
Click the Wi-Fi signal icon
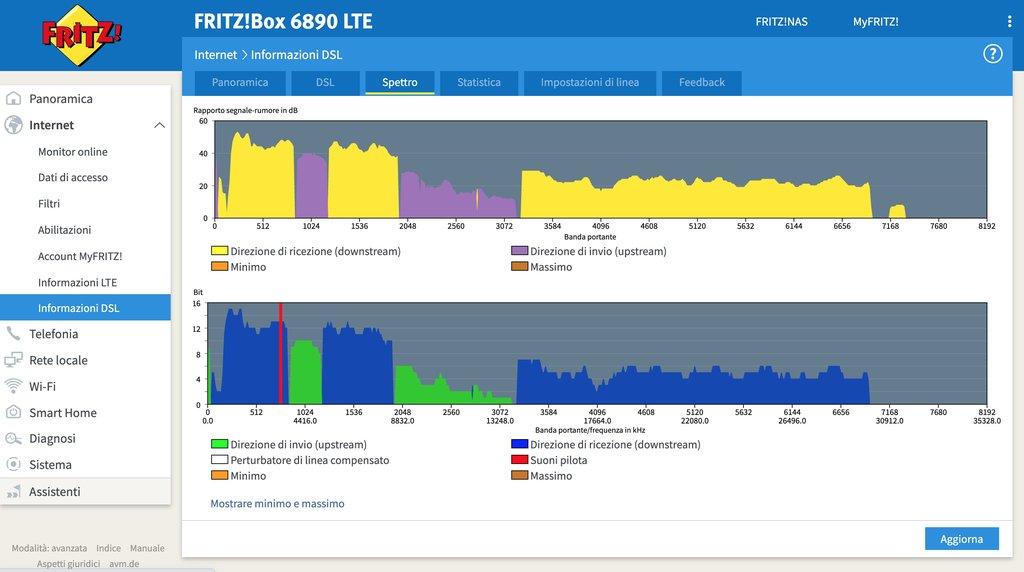[14, 386]
